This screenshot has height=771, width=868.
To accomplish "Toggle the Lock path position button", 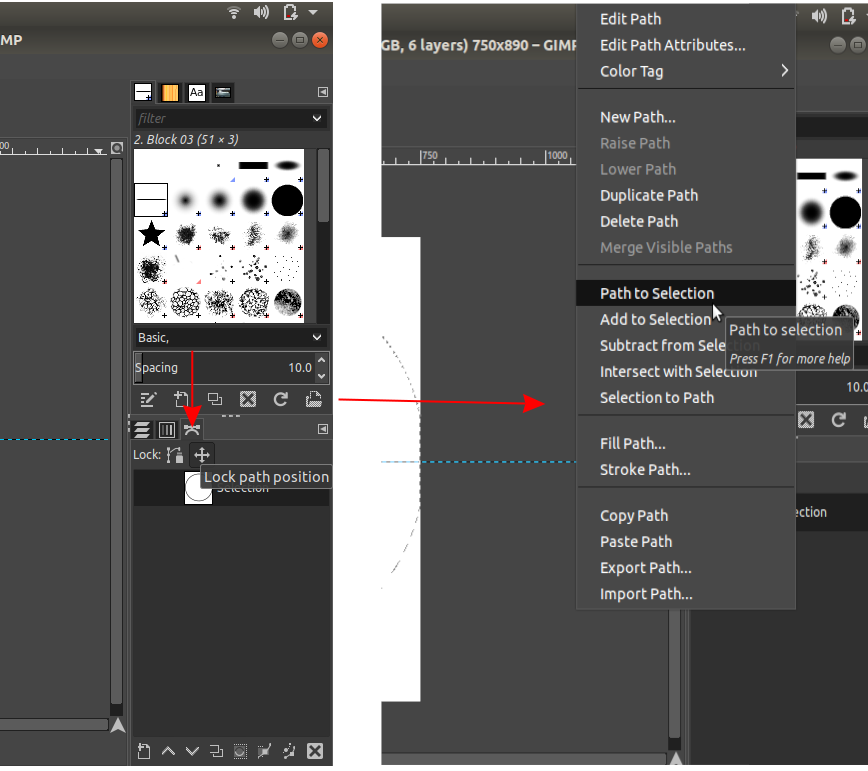I will (x=202, y=455).
